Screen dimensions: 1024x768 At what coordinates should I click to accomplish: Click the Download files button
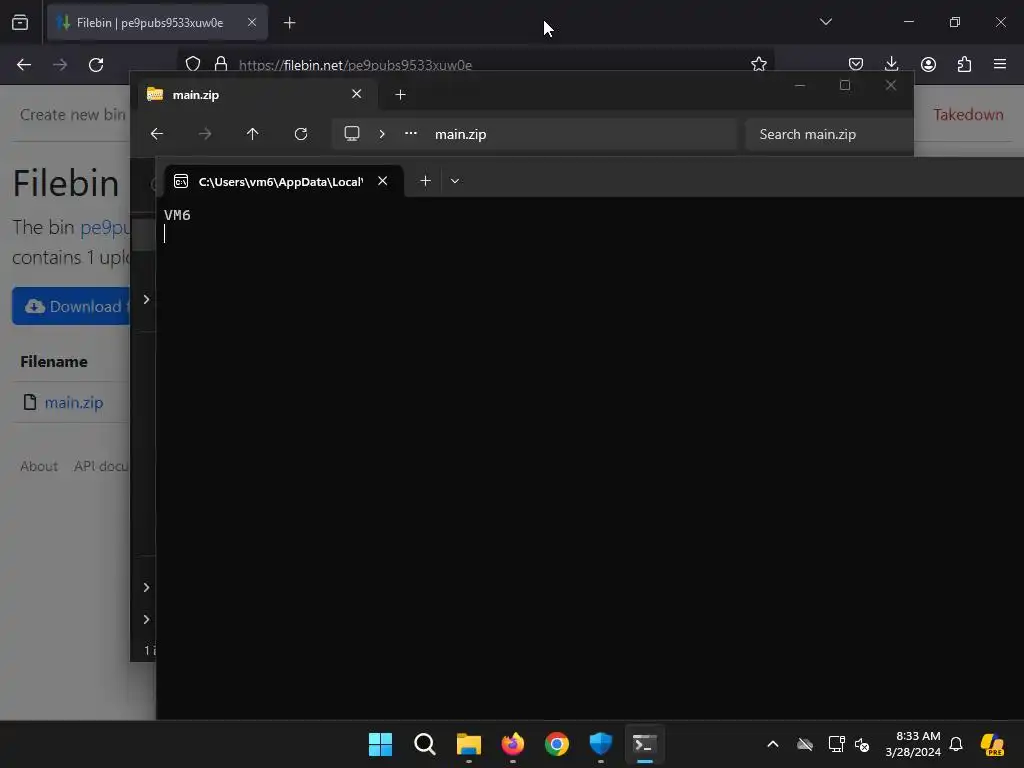click(x=71, y=306)
